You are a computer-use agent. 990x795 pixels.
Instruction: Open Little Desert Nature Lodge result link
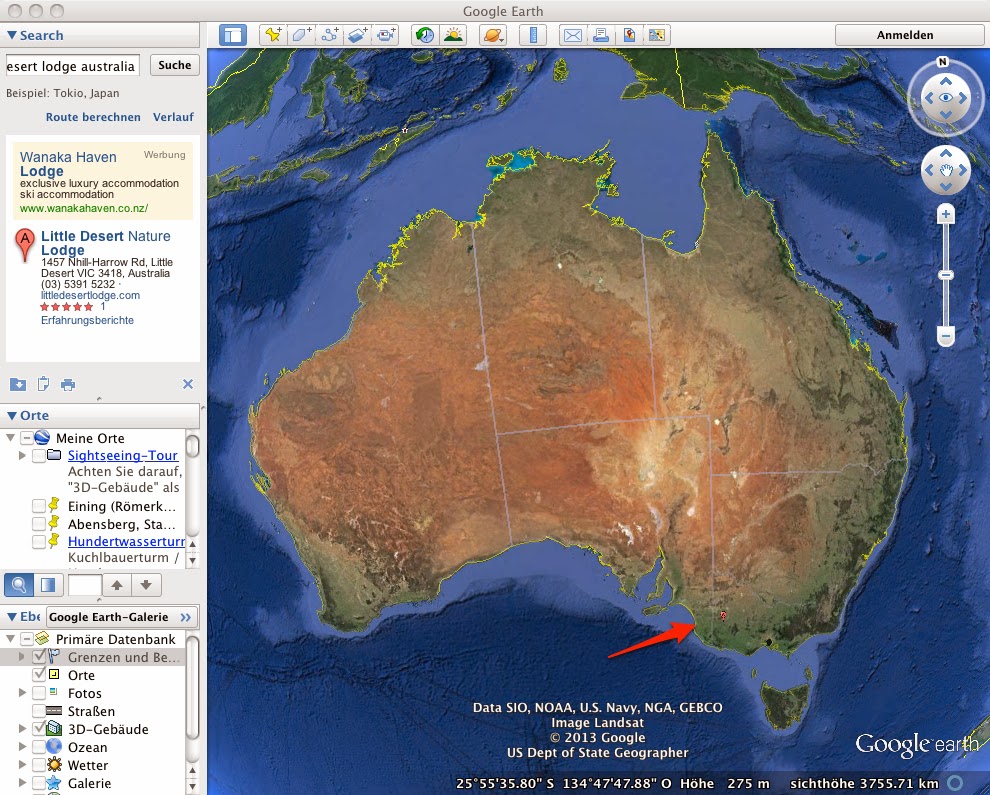105,242
